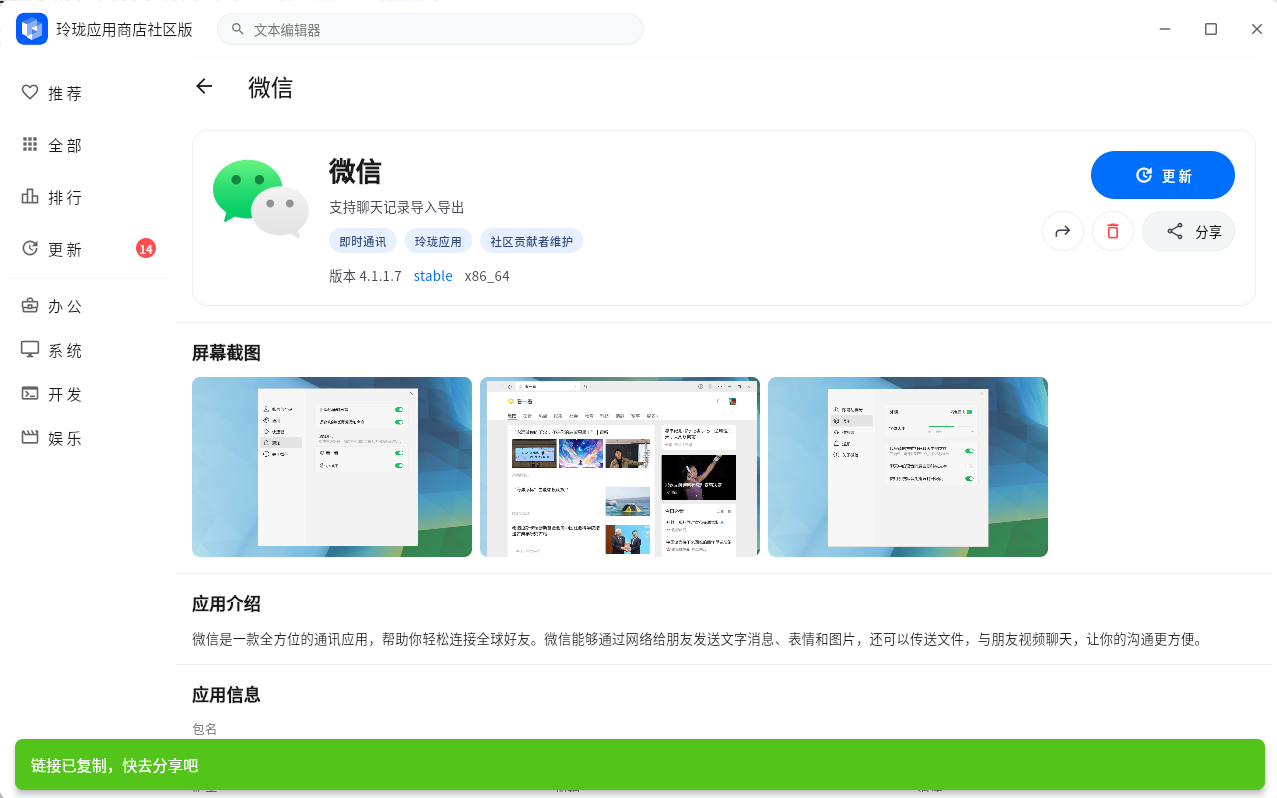1277x798 pixels.
Task: Open first screenshot with toggle settings
Action: [x=332, y=467]
